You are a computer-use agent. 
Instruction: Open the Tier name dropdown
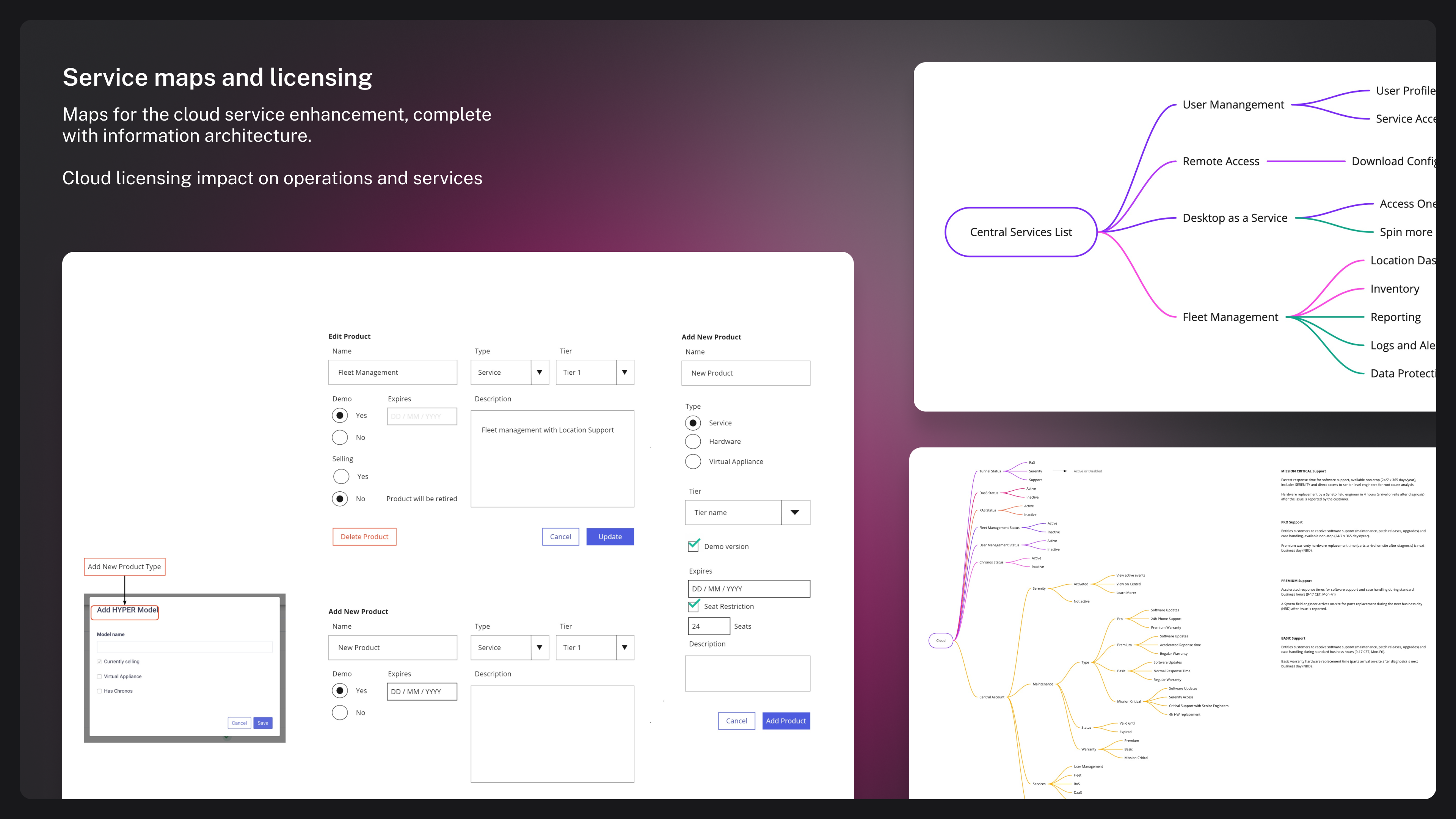(795, 513)
